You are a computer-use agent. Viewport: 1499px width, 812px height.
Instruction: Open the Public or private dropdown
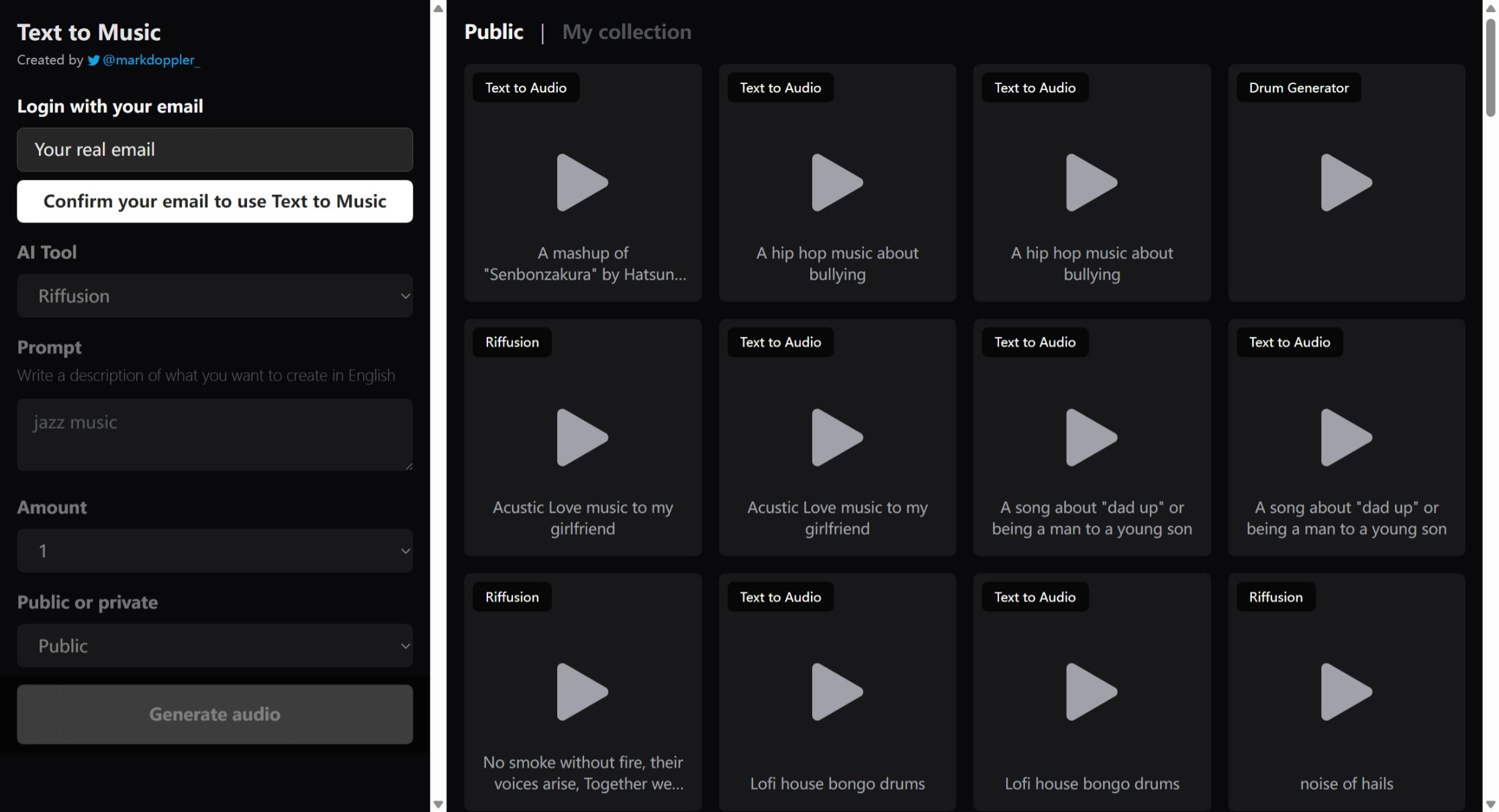click(x=215, y=646)
